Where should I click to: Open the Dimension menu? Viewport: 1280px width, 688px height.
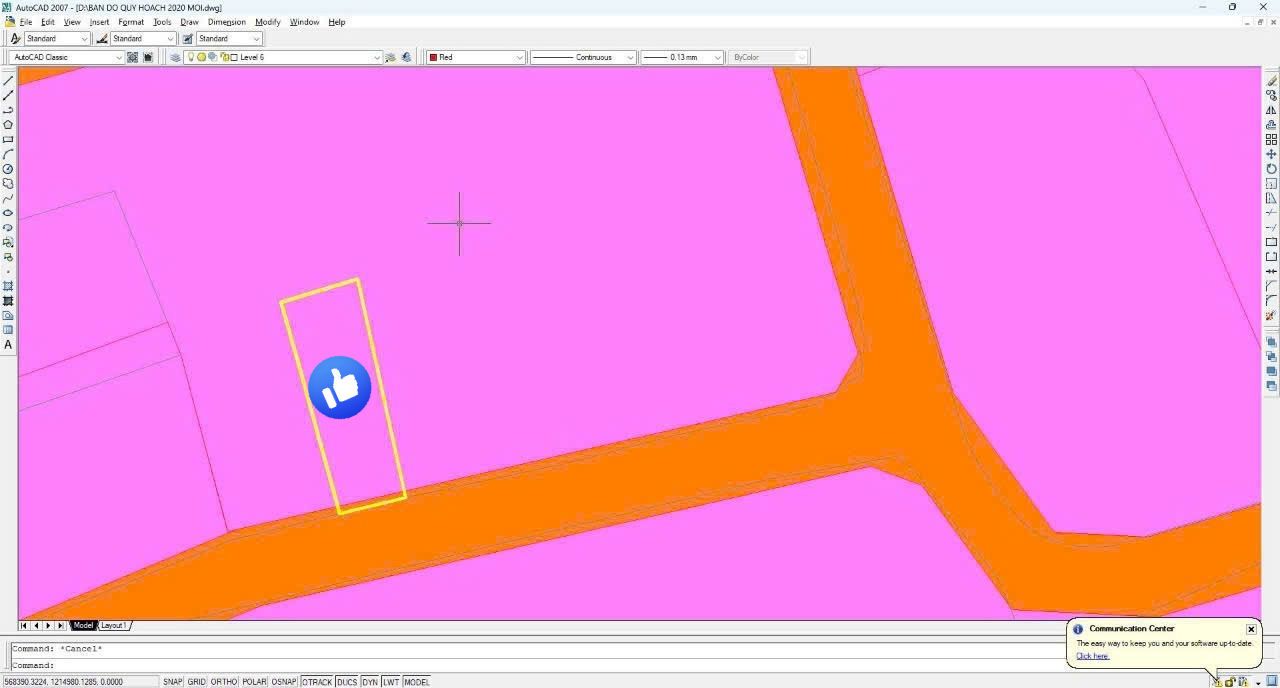point(226,22)
